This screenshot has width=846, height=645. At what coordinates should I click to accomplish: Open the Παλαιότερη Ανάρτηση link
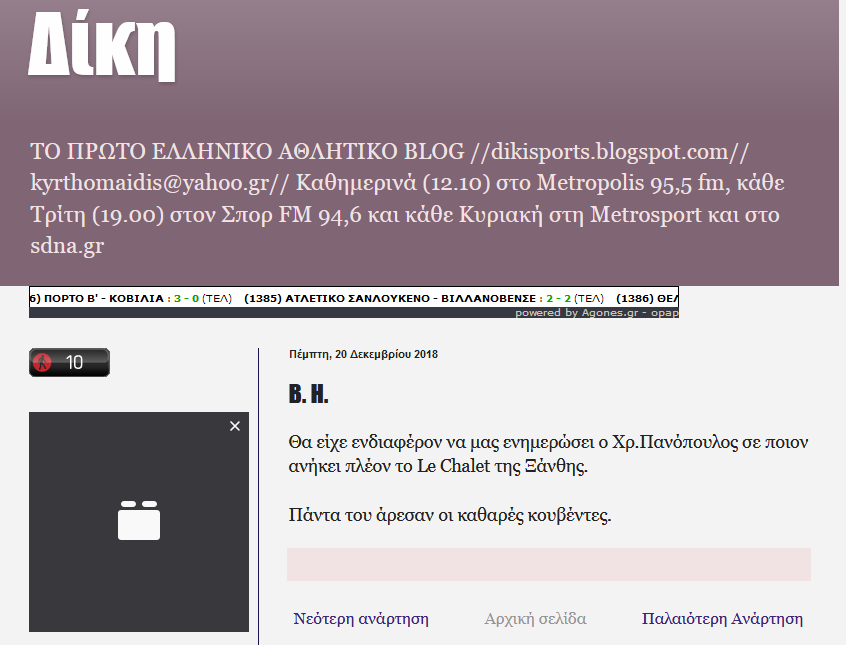pyautogui.click(x=722, y=619)
